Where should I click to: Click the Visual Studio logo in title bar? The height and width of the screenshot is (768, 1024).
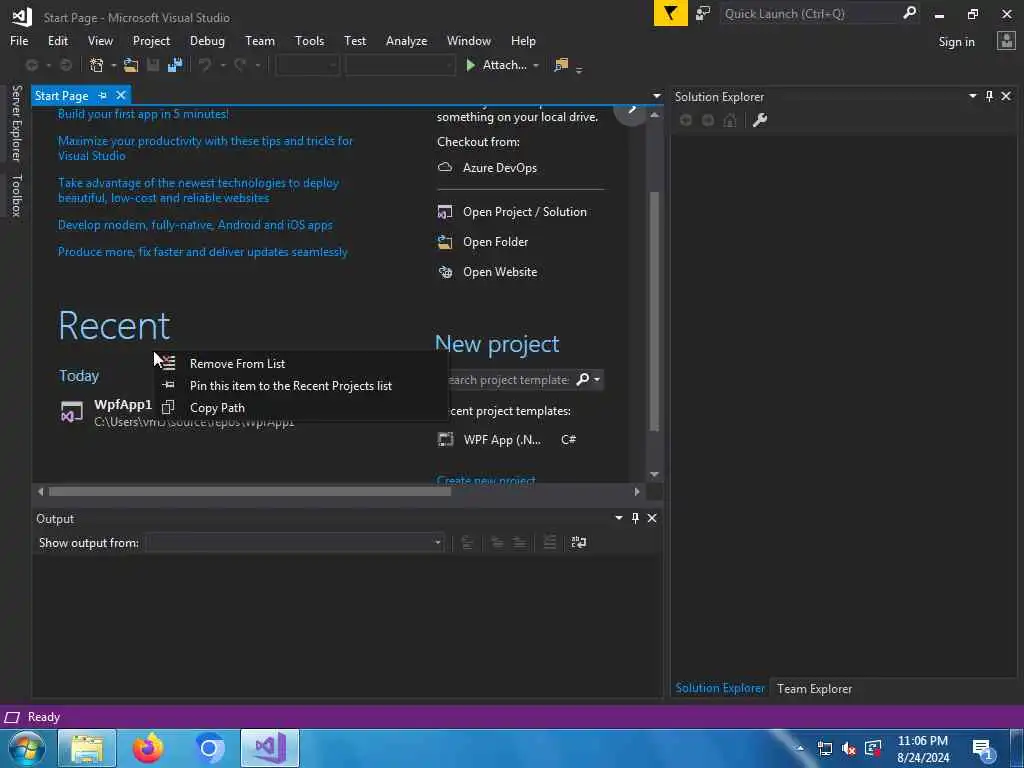[21, 16]
